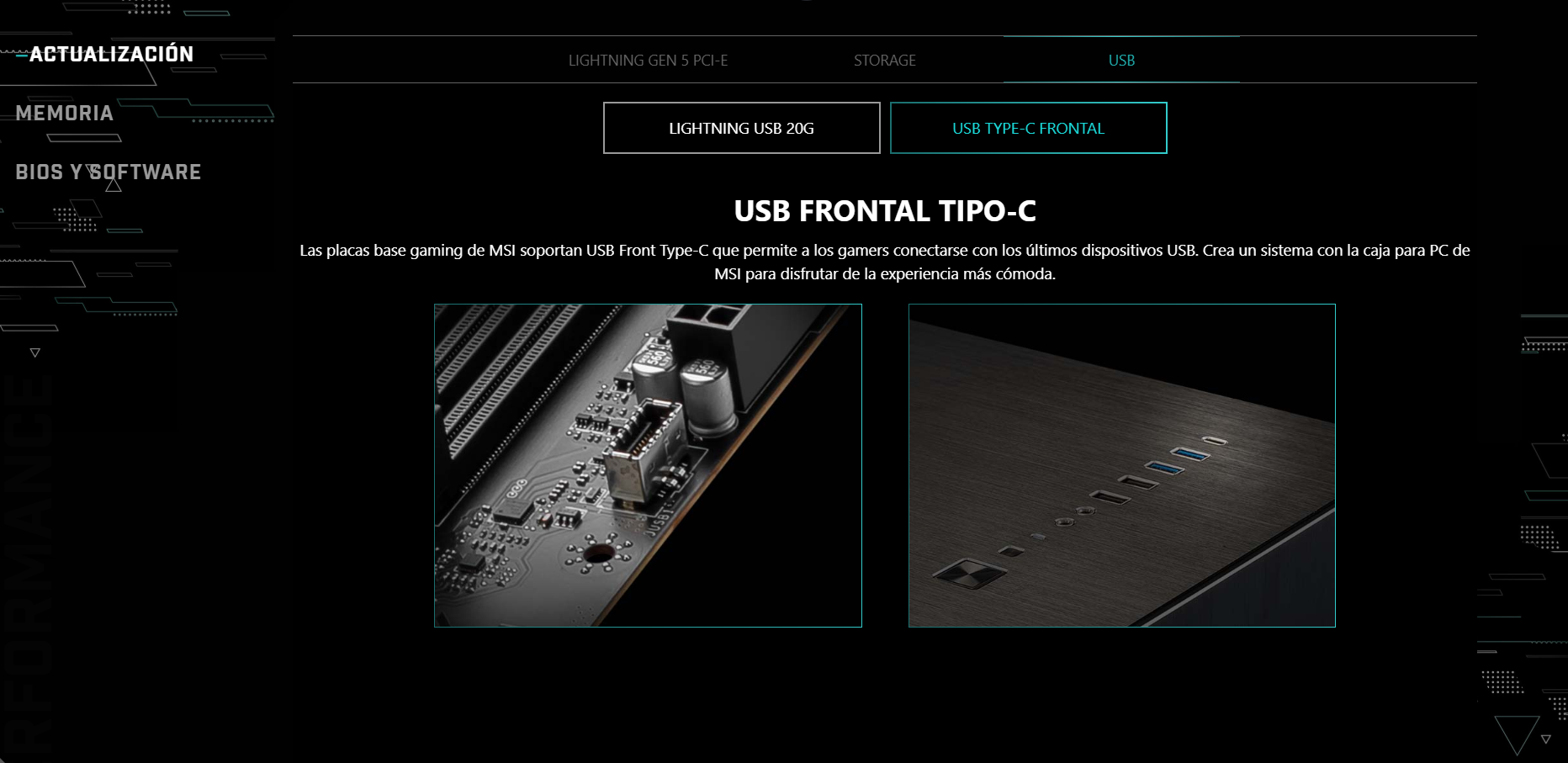
Task: Select the MEMORIA sidebar item
Action: point(65,114)
